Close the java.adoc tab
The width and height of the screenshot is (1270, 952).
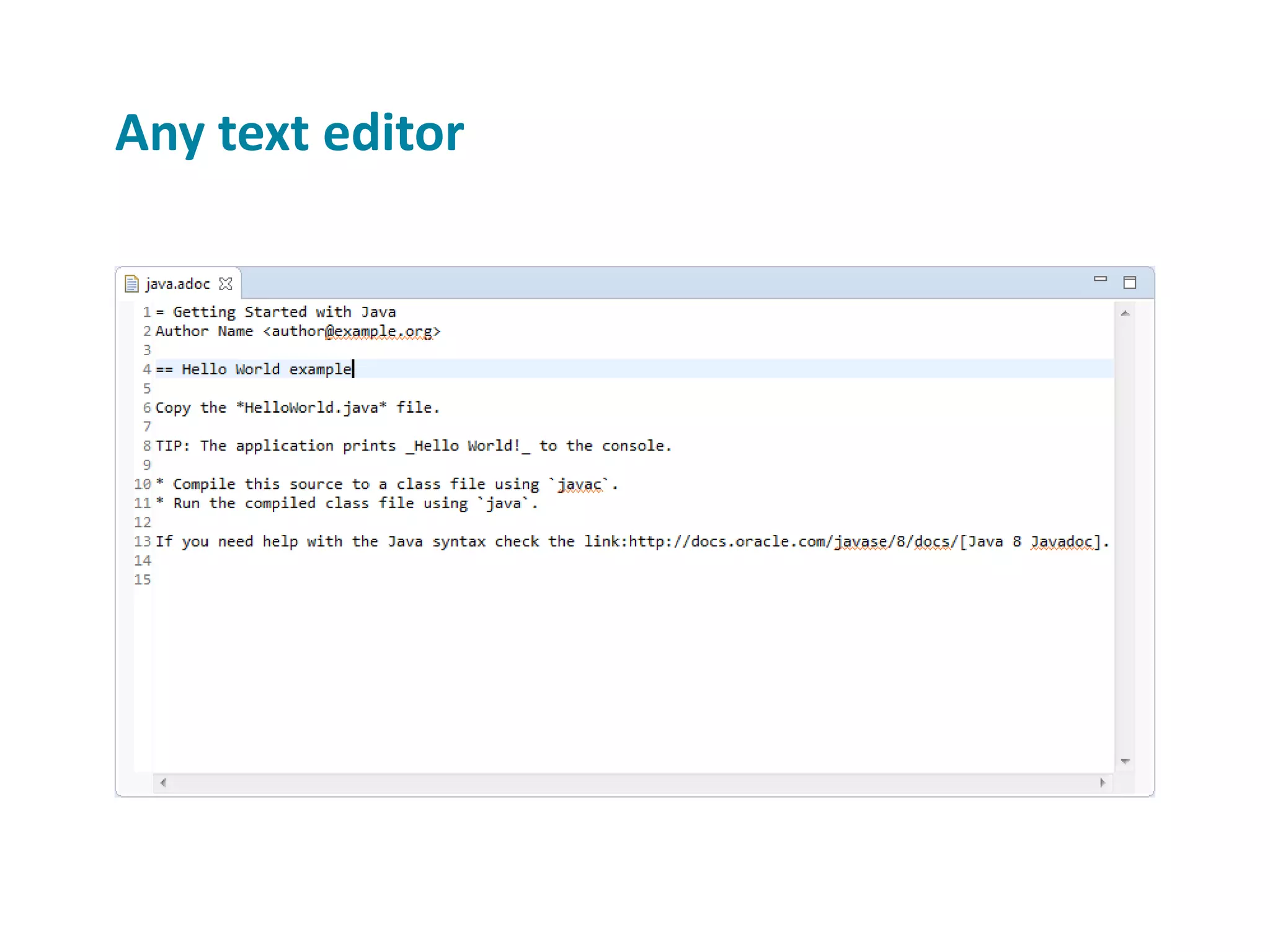click(226, 284)
